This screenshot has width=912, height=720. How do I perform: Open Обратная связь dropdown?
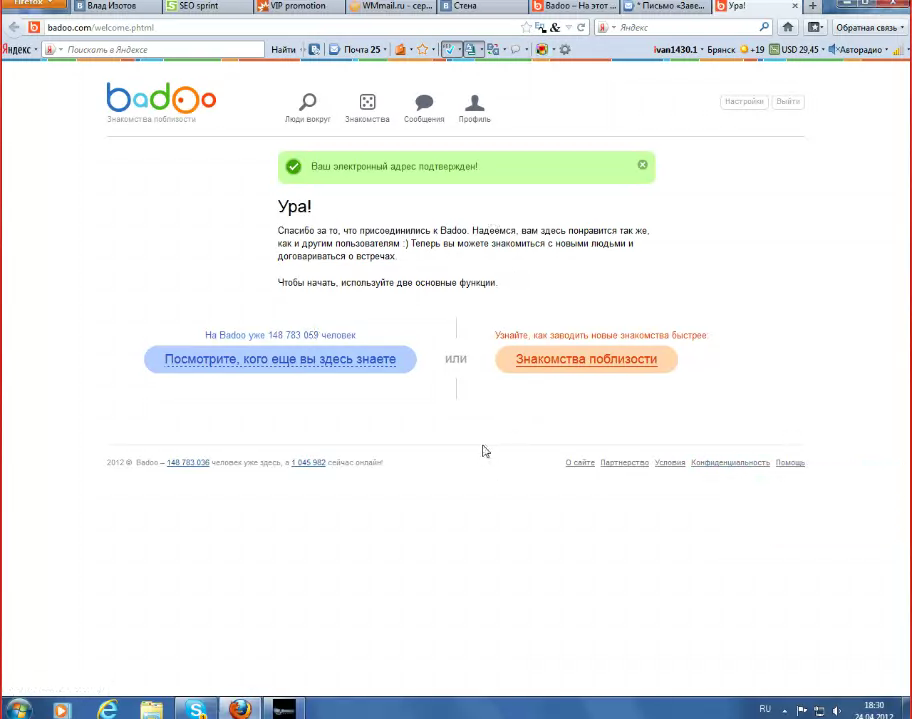coord(870,27)
